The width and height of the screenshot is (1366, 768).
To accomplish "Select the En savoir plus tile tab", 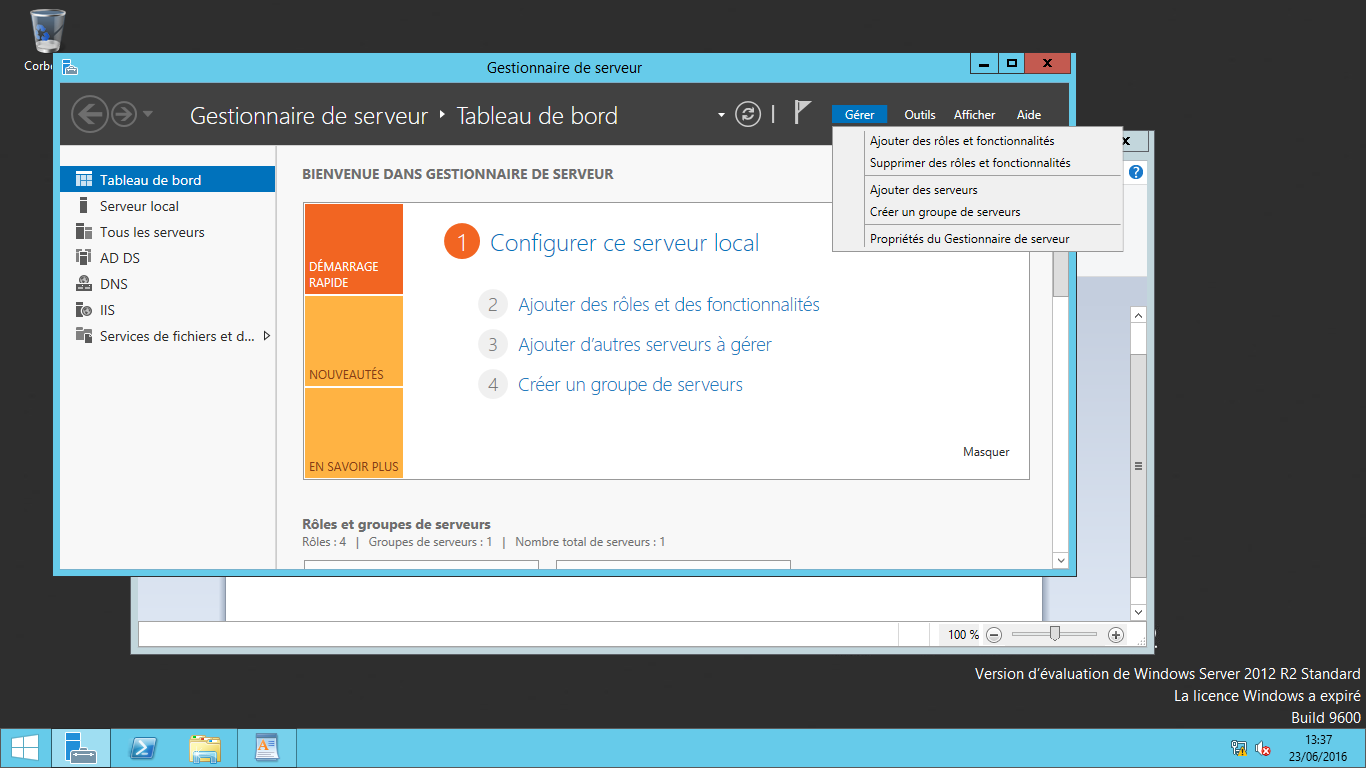I will click(x=354, y=433).
